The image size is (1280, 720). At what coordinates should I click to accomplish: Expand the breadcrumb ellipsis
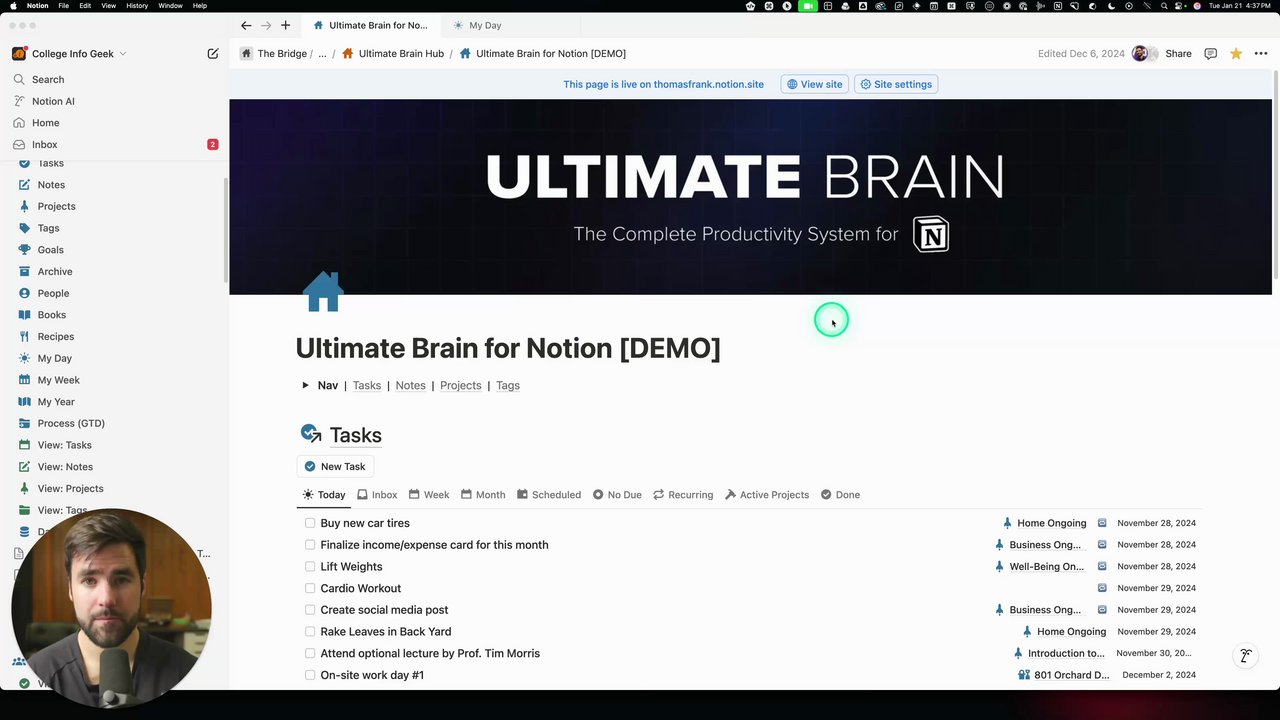[x=322, y=54]
